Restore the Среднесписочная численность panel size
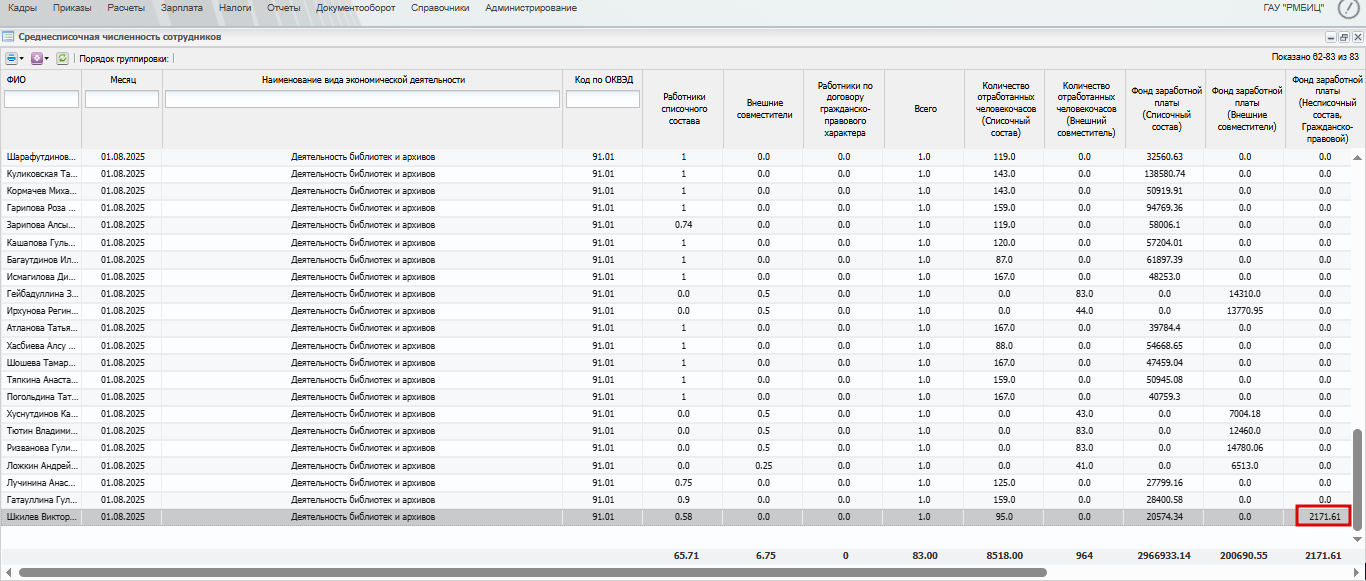 pyautogui.click(x=1344, y=37)
